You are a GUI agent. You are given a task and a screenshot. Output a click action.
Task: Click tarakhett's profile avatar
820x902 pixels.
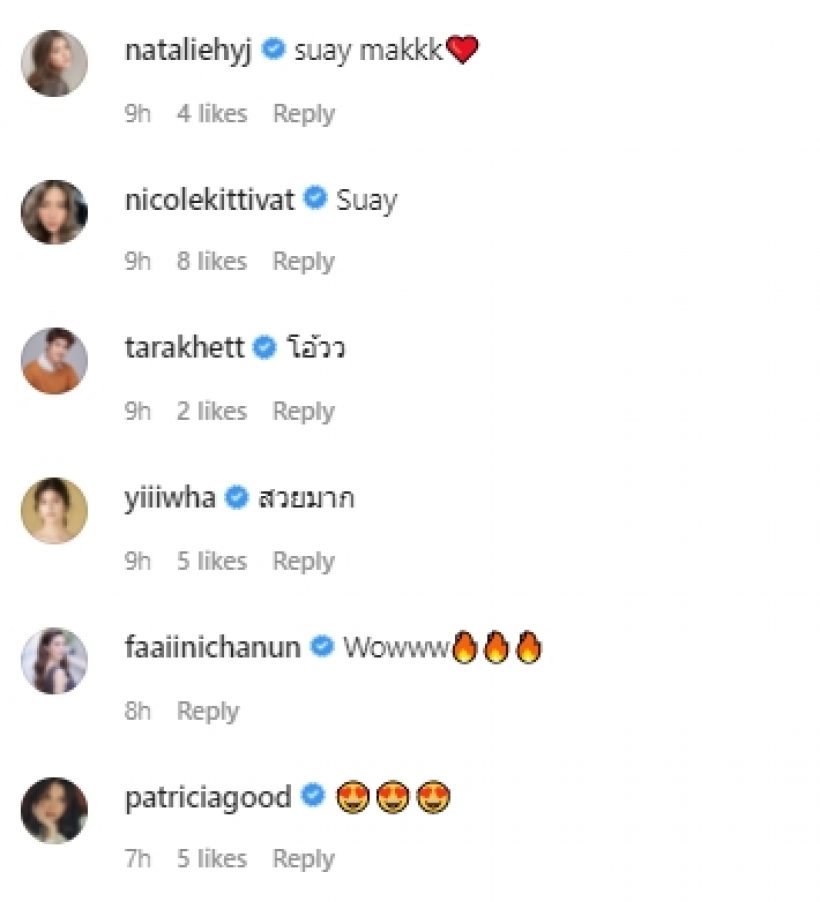[54, 361]
